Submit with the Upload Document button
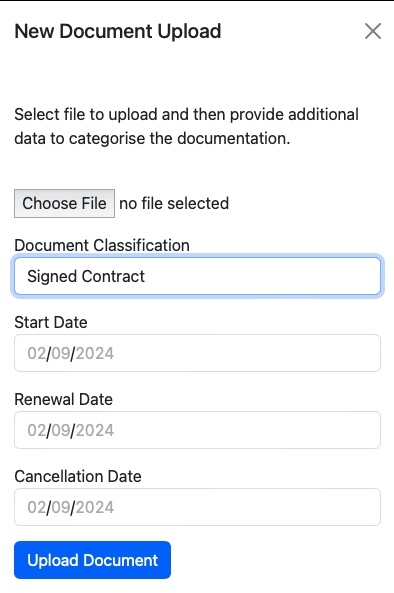The image size is (394, 593). [93, 560]
